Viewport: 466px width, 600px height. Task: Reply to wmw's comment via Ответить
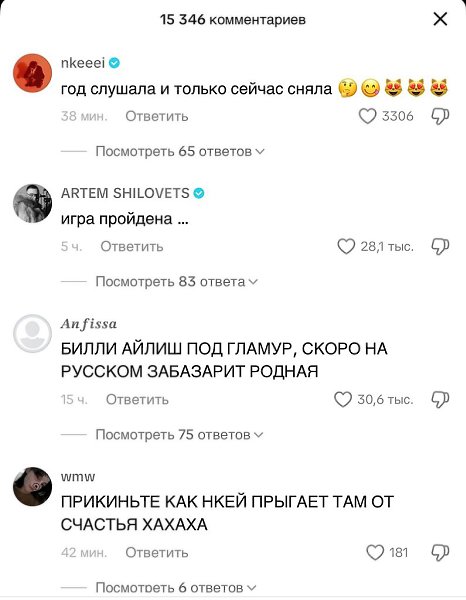(157, 553)
